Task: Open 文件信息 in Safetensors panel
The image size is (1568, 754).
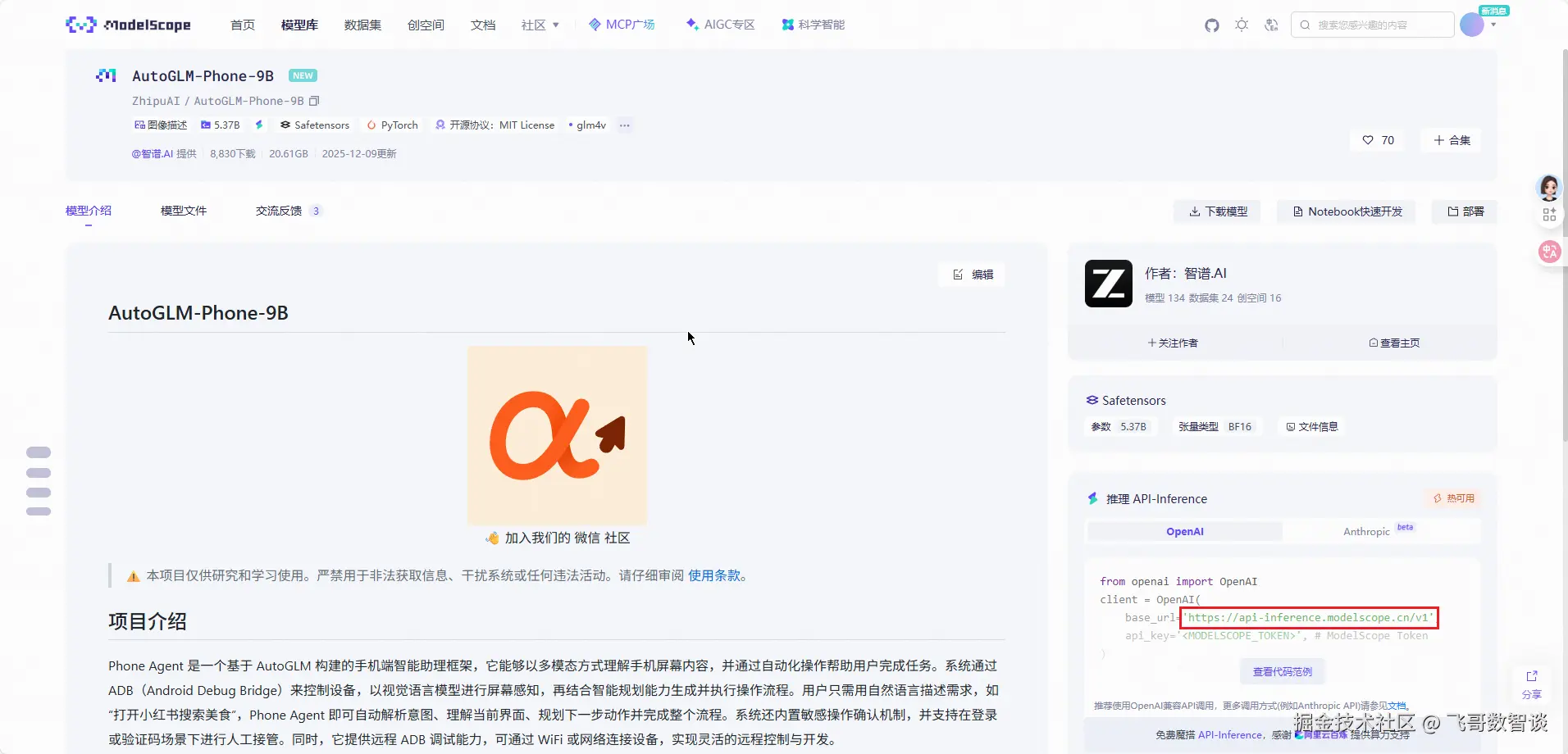Action: tap(1311, 426)
